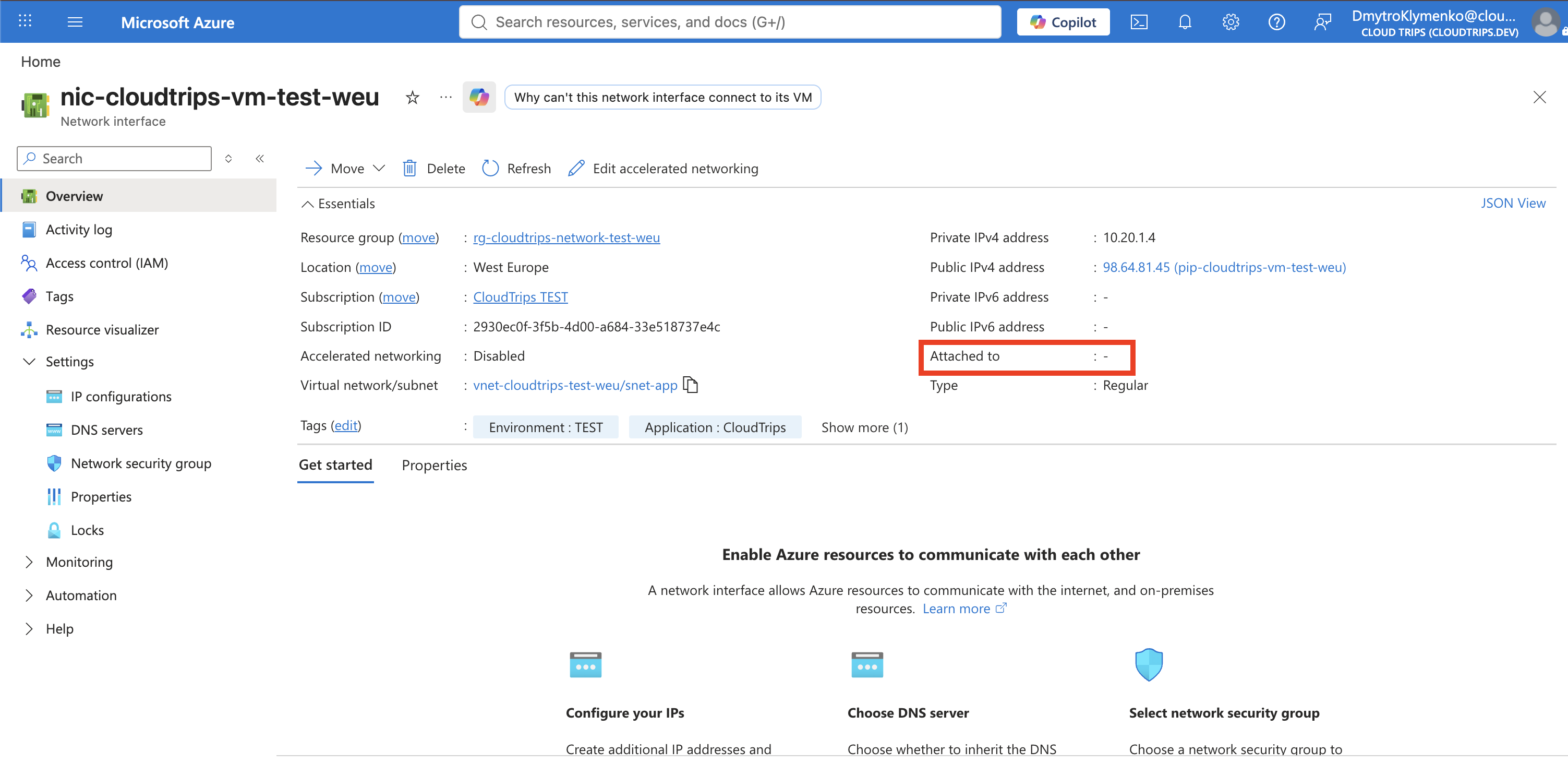Focus the sidebar Search box

click(x=114, y=158)
